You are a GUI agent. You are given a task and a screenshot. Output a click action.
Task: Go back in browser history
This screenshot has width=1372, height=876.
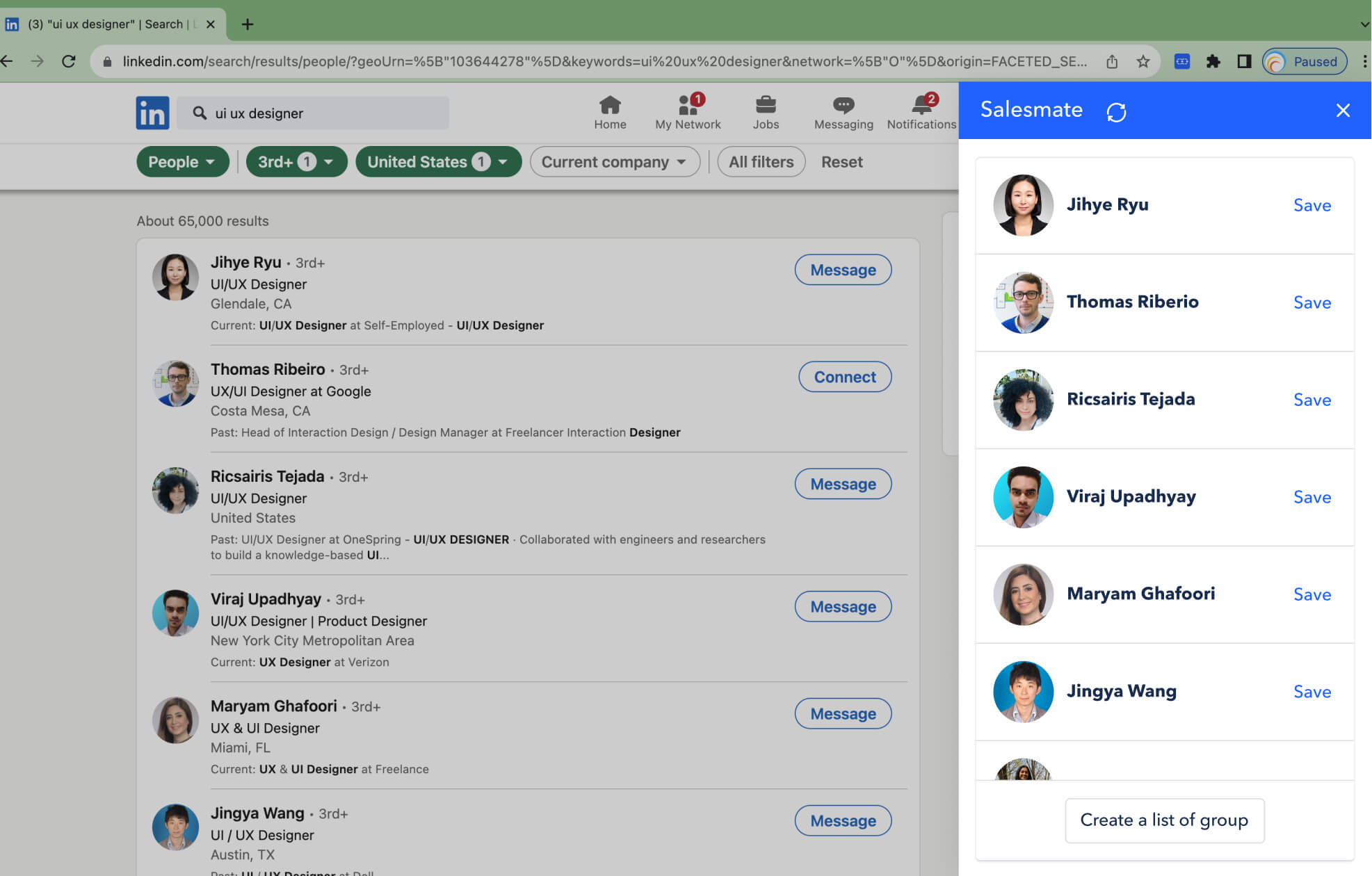[x=7, y=61]
